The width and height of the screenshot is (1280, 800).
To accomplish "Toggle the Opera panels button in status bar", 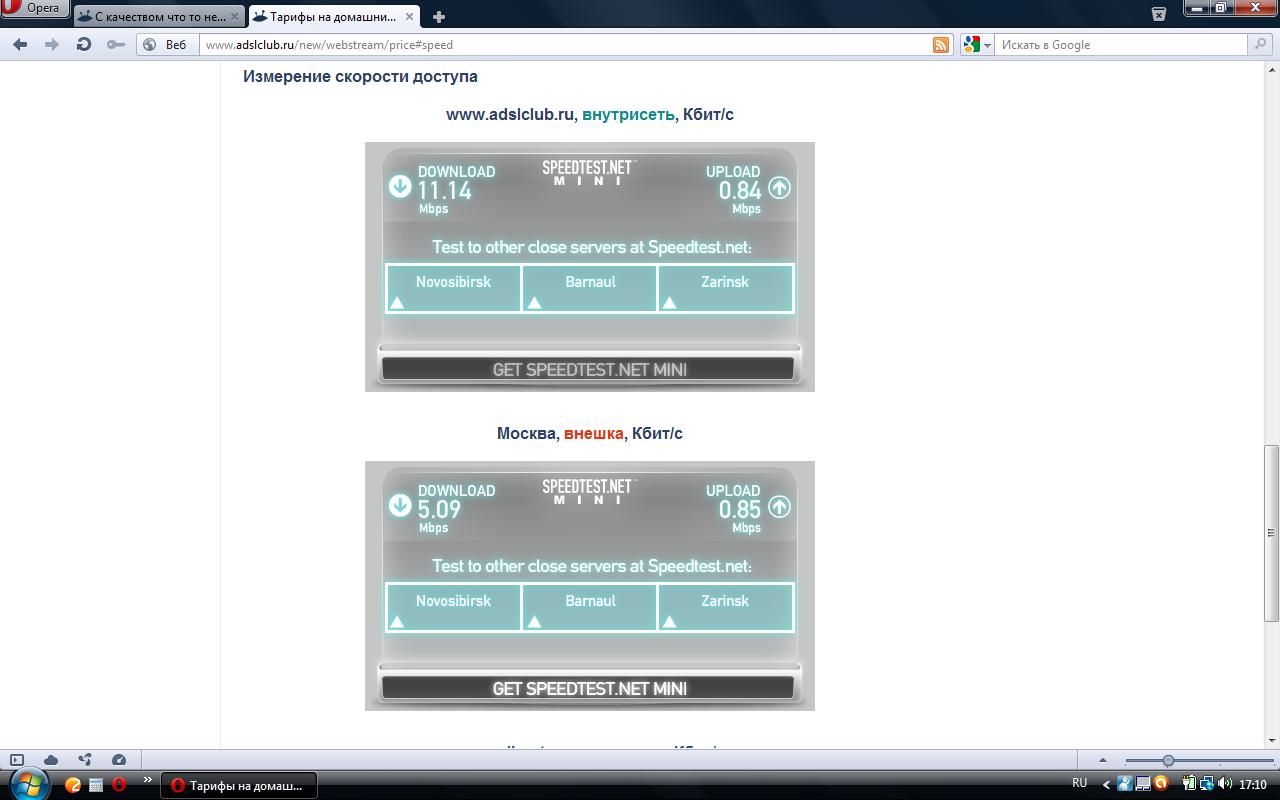I will (x=17, y=760).
